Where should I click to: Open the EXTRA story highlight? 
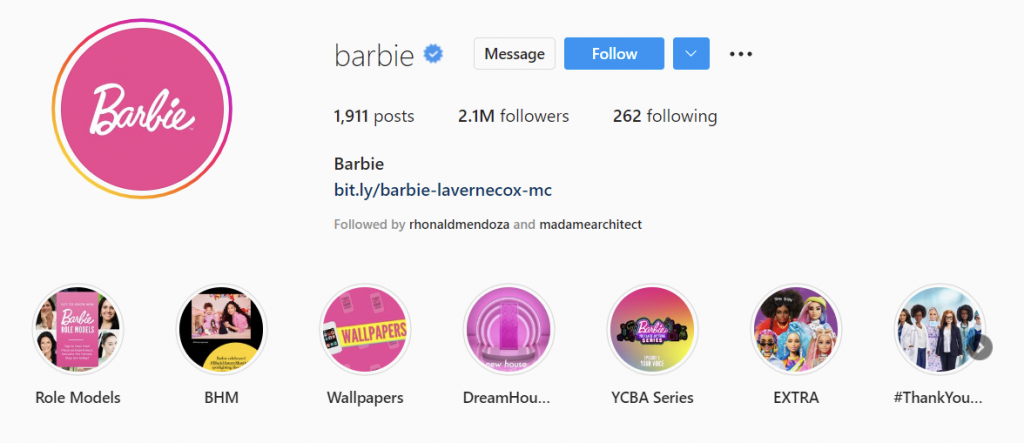pyautogui.click(x=796, y=329)
